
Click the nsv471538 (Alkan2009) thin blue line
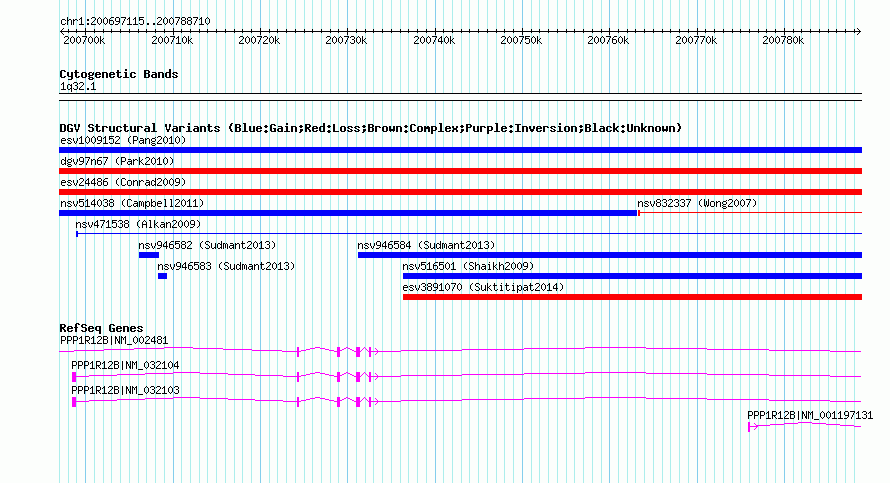(x=469, y=234)
